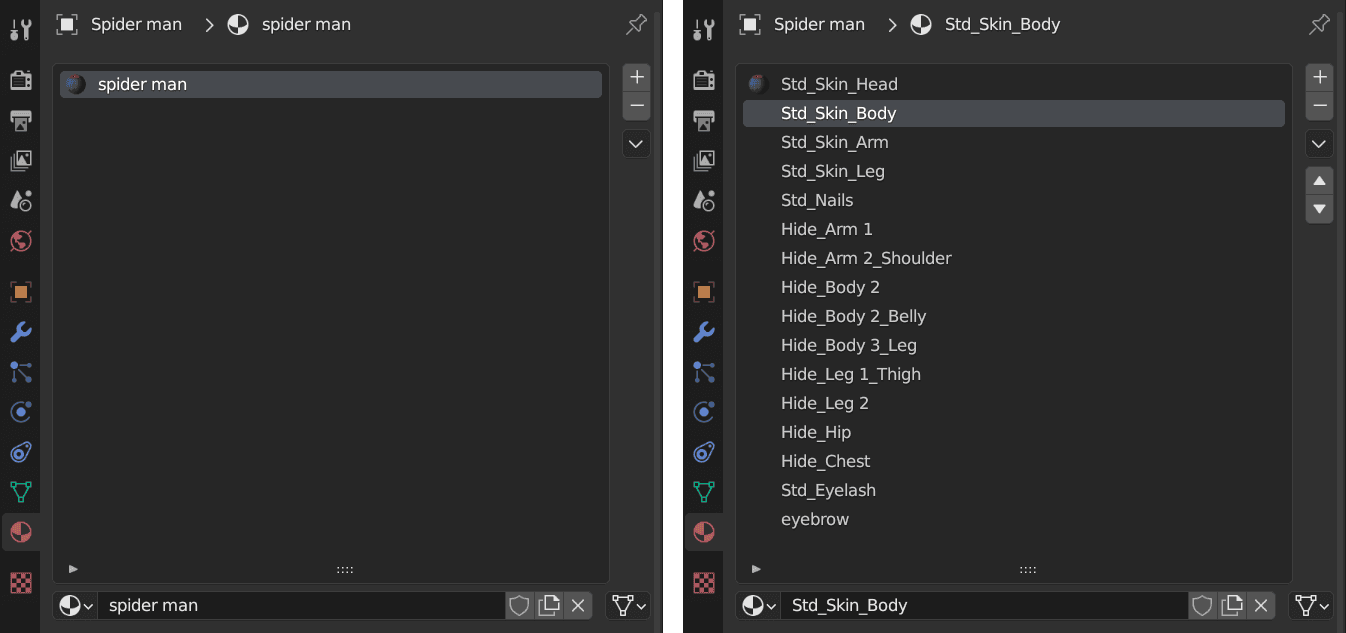The width and height of the screenshot is (1346, 633).
Task: Open Scene properties in Std_Skin_Body panel
Action: click(704, 200)
